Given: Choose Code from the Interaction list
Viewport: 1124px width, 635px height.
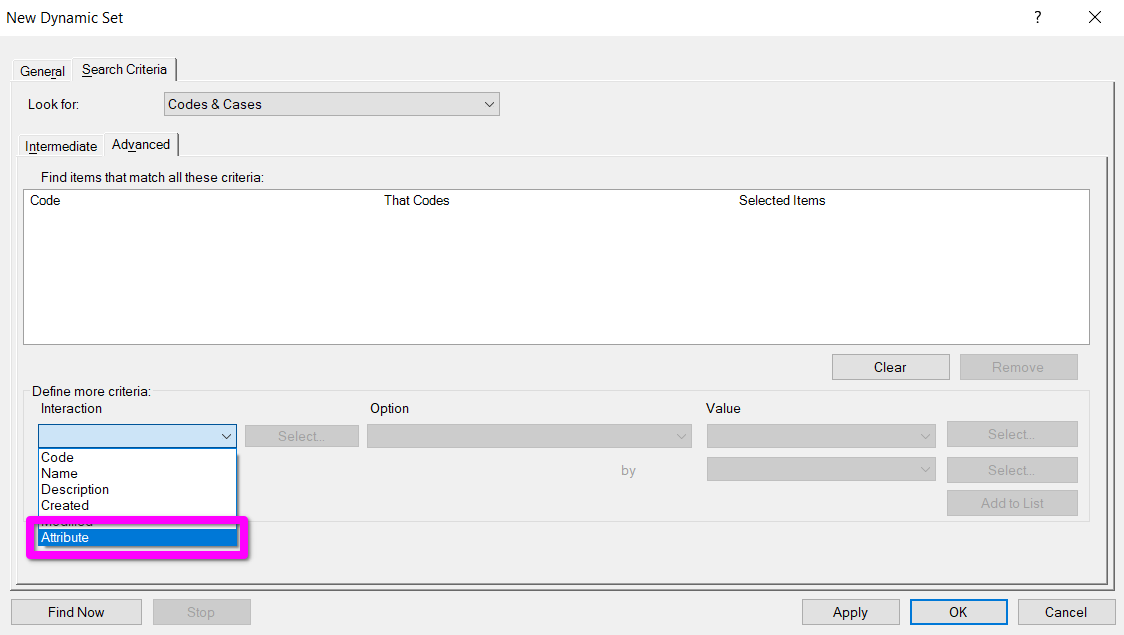Looking at the screenshot, I should click(x=58, y=457).
